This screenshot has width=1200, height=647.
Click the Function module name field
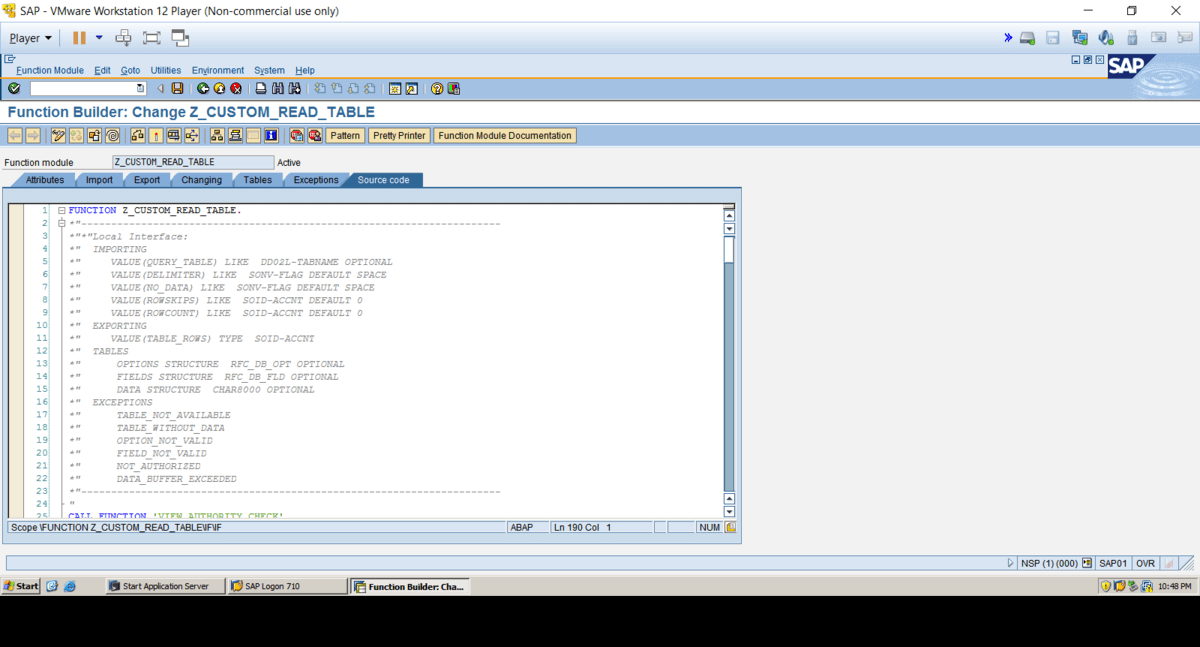[193, 162]
